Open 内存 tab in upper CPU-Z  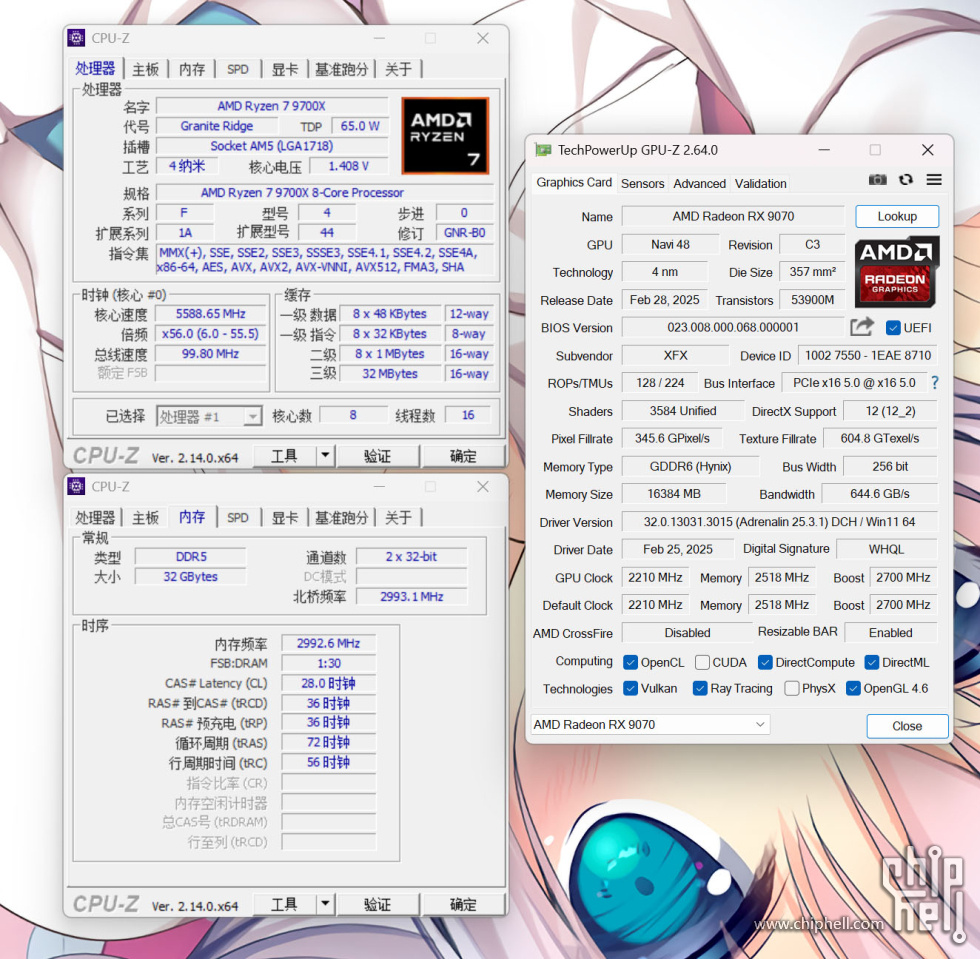click(192, 69)
